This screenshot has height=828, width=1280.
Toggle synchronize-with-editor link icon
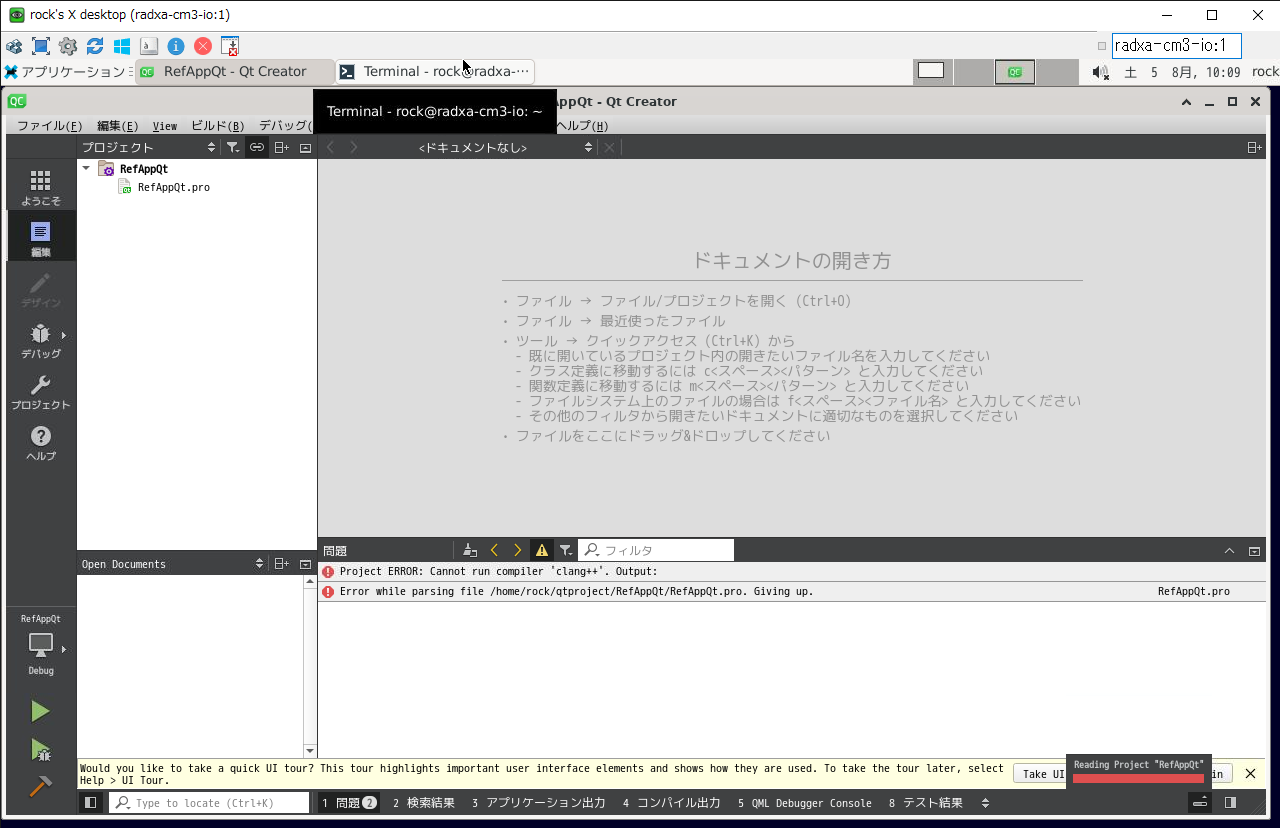pos(257,147)
